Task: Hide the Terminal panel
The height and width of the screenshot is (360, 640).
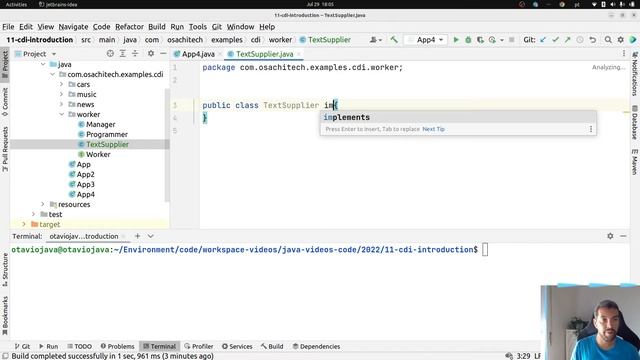Action: pyautogui.click(x=623, y=236)
